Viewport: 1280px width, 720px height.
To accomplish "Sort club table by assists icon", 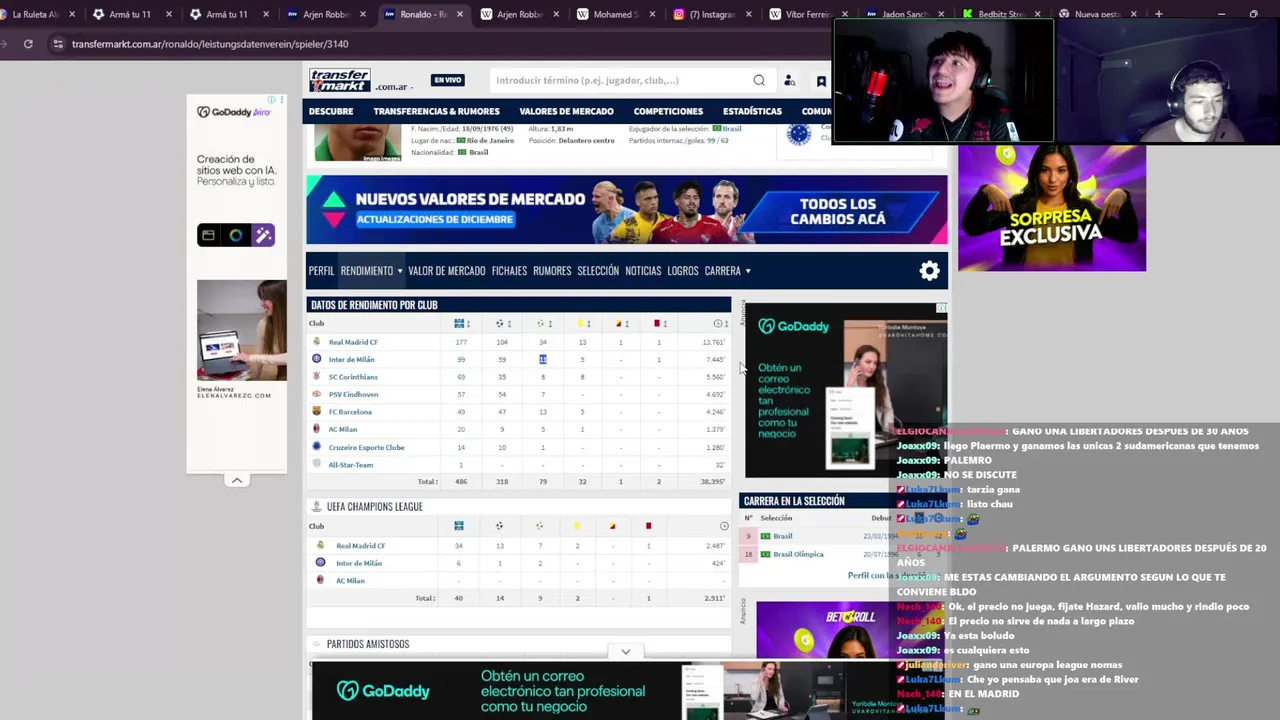I will [x=543, y=324].
